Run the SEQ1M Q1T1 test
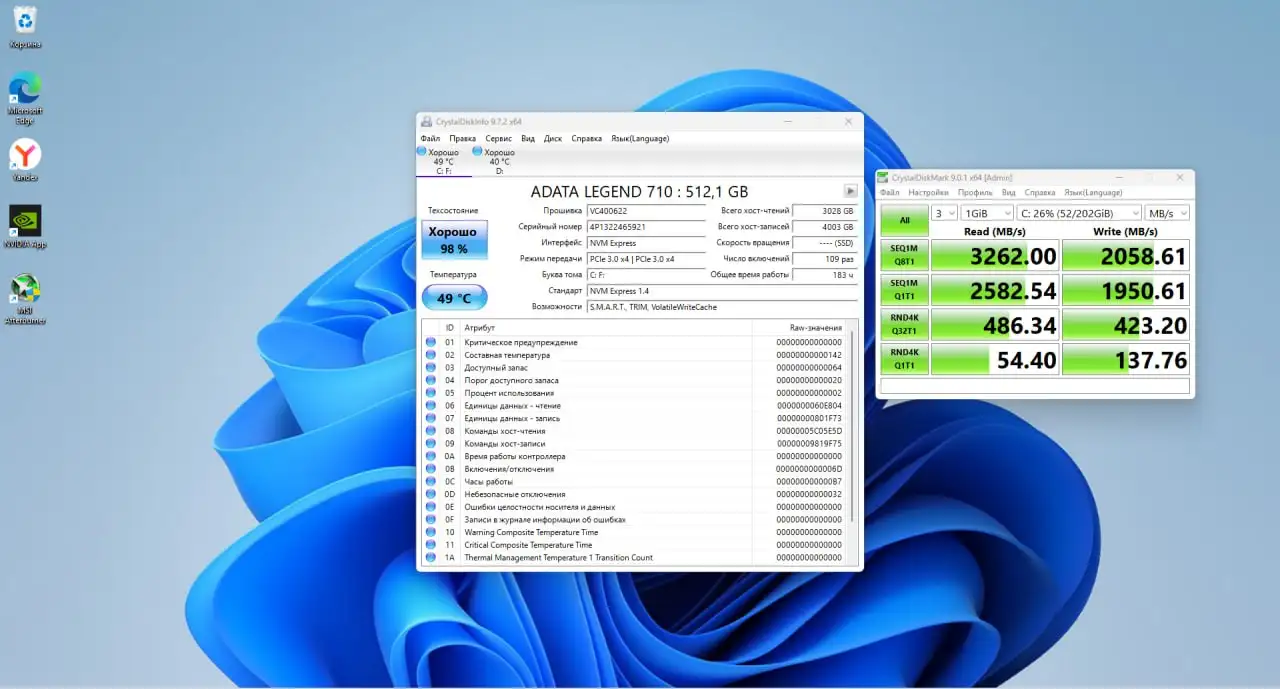The width and height of the screenshot is (1280, 689). tap(904, 291)
